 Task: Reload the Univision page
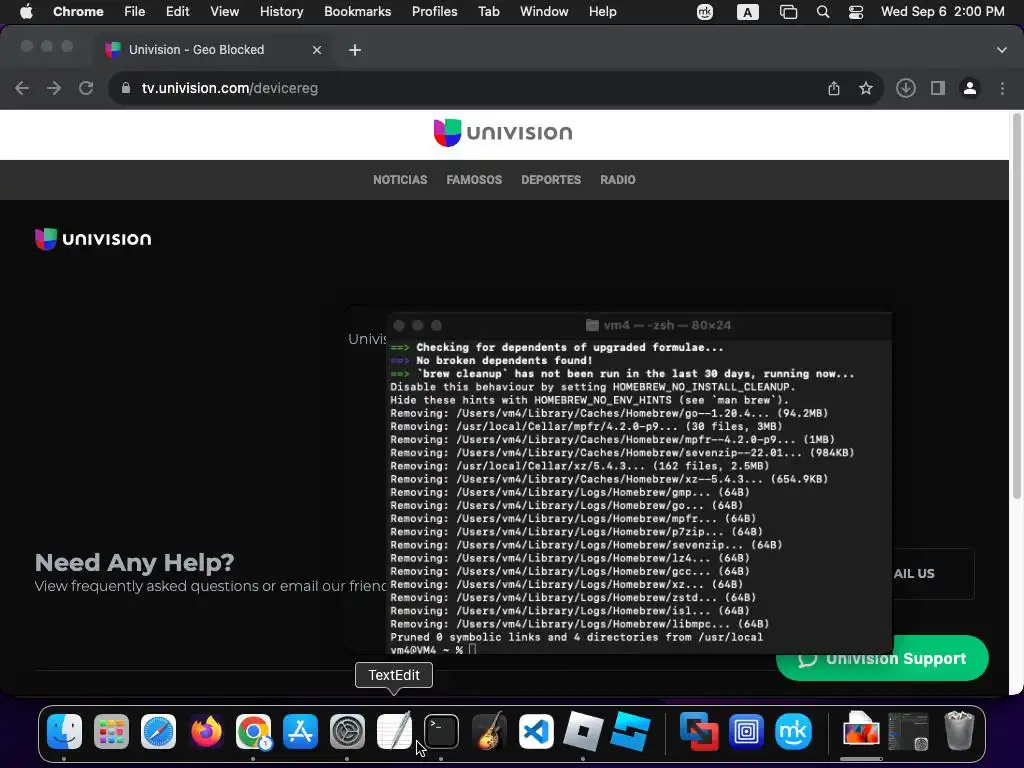point(86,88)
